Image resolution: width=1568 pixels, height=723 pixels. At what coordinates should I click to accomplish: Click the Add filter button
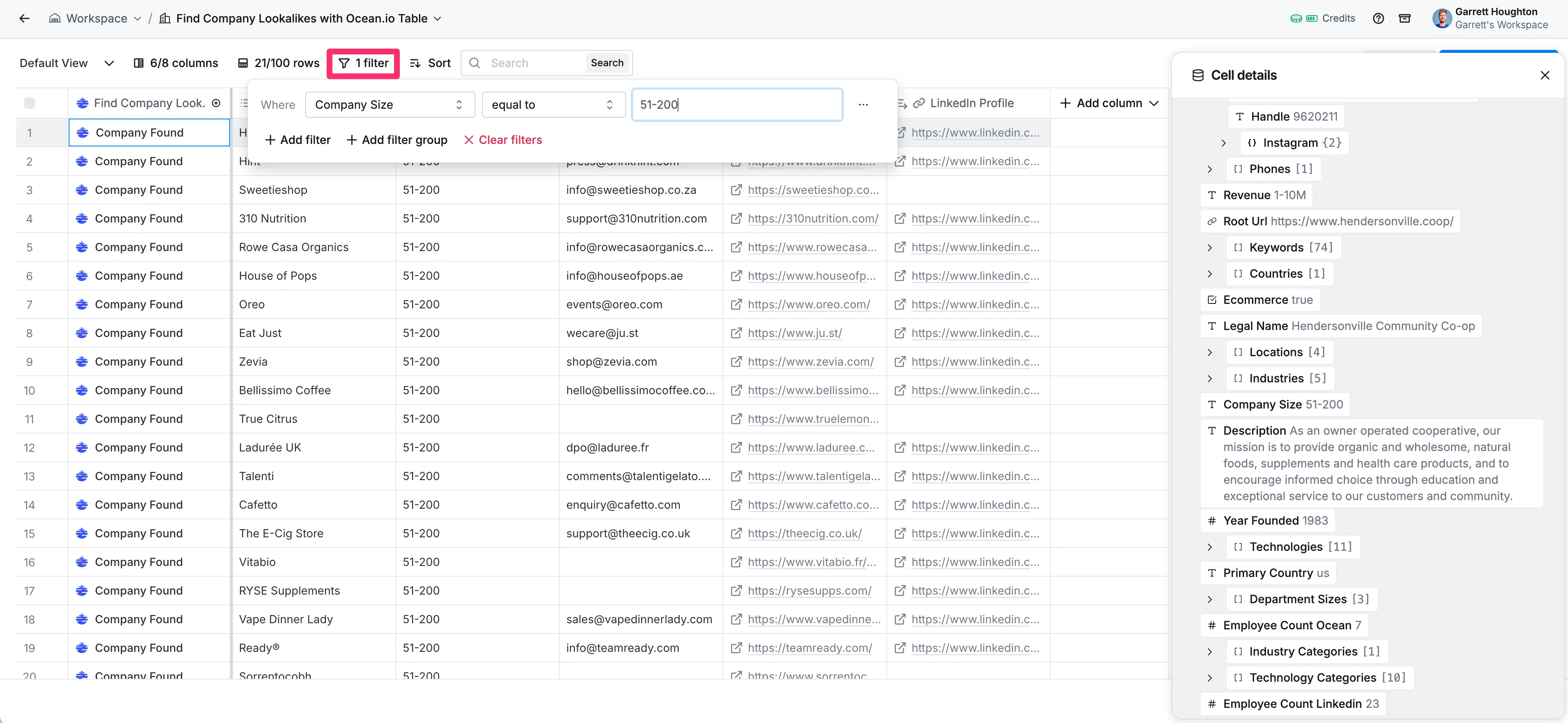[x=297, y=140]
